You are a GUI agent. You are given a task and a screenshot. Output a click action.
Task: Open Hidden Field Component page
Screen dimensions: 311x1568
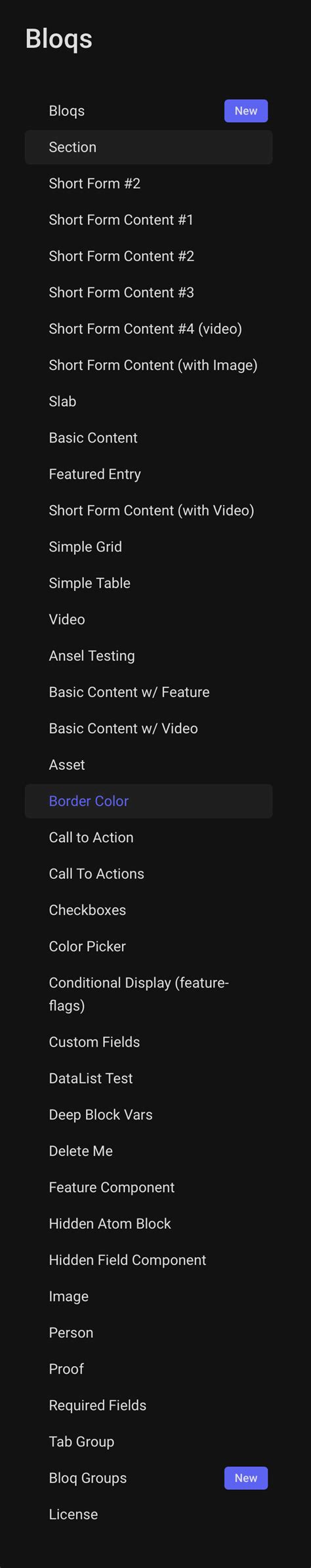tap(148, 1260)
